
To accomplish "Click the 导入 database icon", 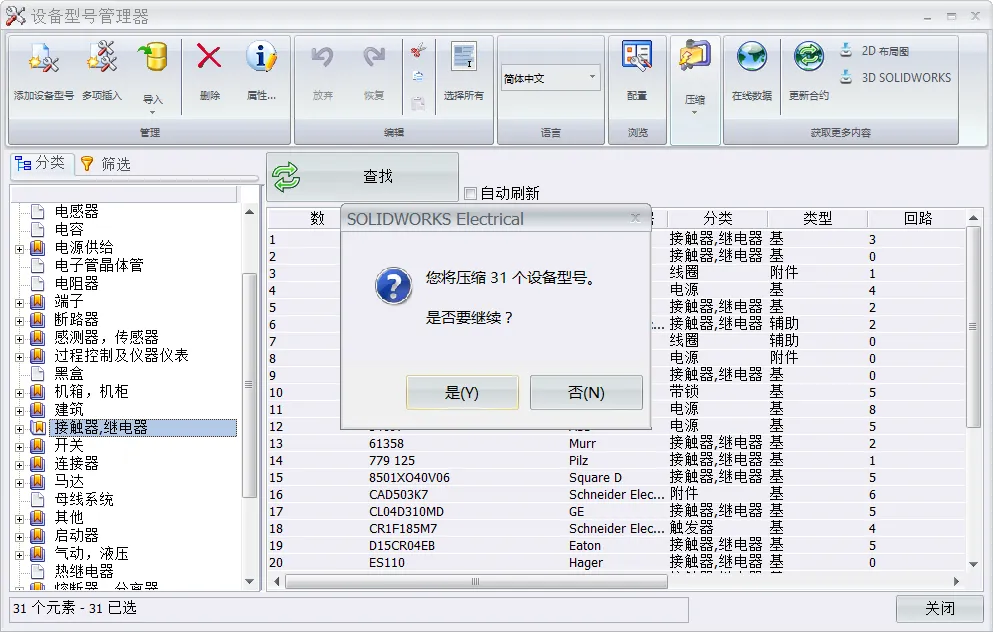I will click(153, 58).
